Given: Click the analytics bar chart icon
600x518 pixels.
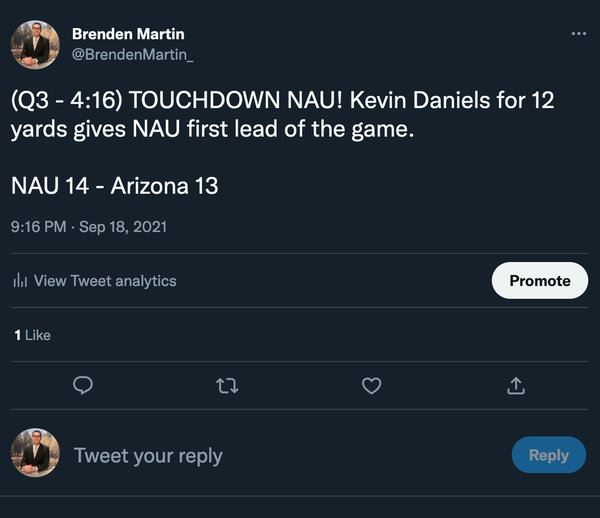Looking at the screenshot, I should (20, 281).
